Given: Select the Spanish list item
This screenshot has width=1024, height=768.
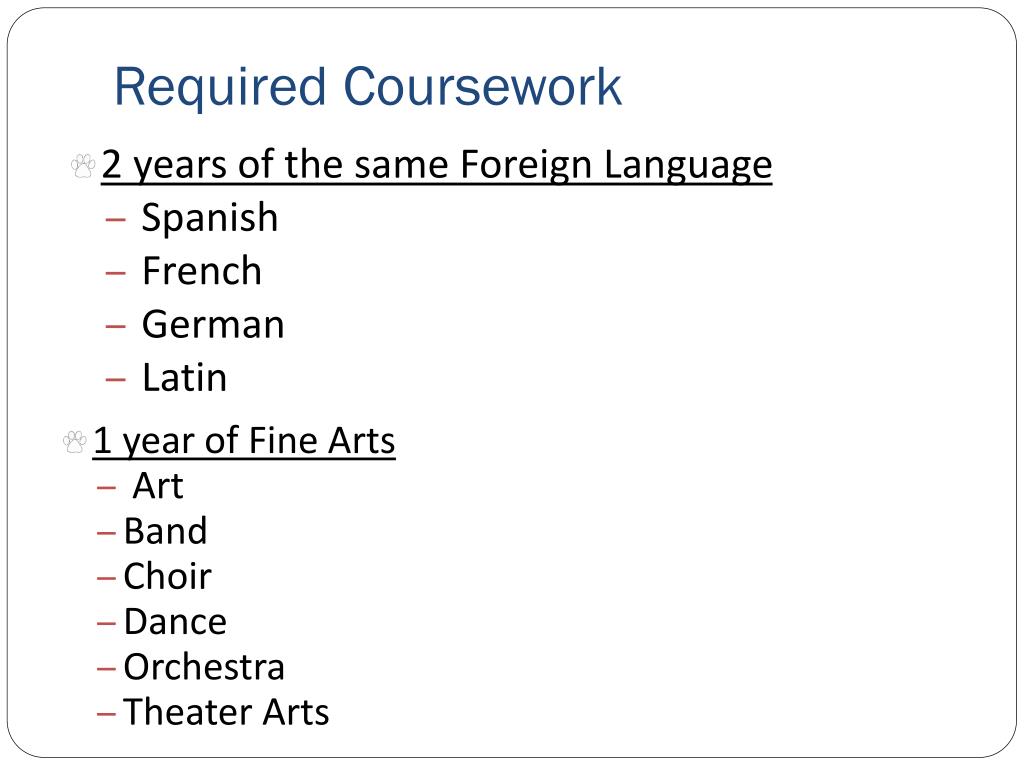Looking at the screenshot, I should click(210, 219).
